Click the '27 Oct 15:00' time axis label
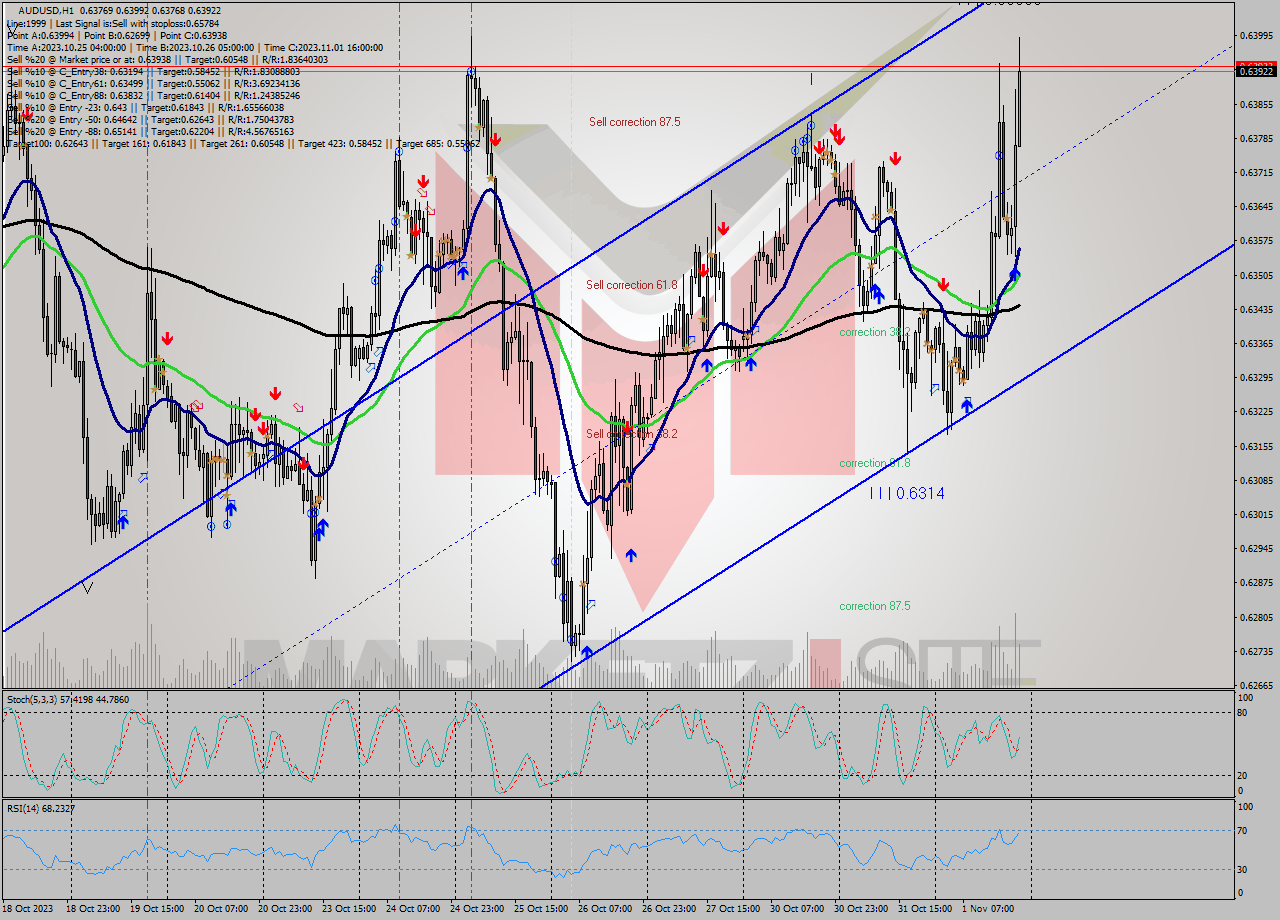This screenshot has width=1280, height=920. point(734,909)
